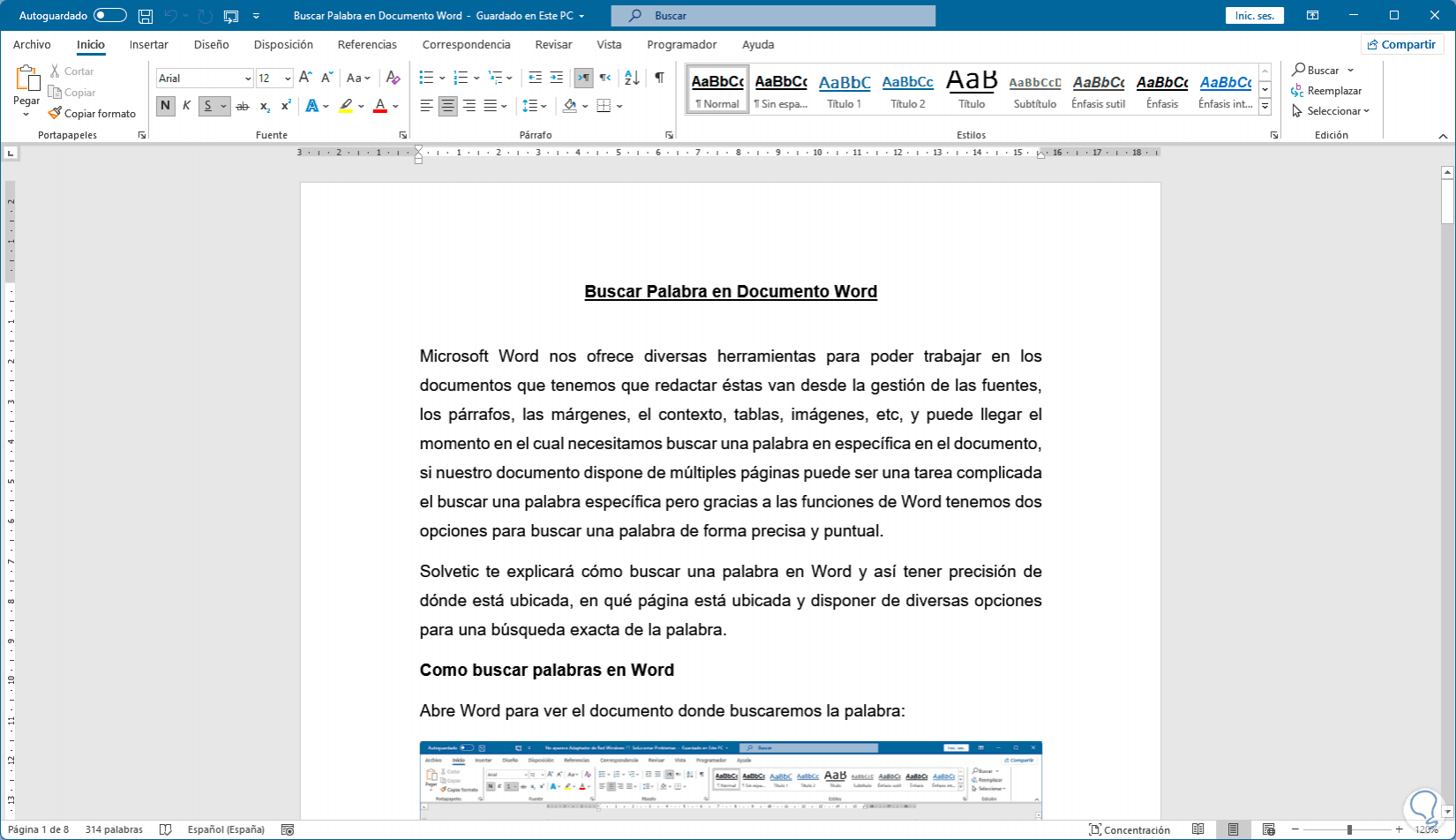The width and height of the screenshot is (1456, 840).
Task: Toggle superscript formatting
Action: pos(286,106)
